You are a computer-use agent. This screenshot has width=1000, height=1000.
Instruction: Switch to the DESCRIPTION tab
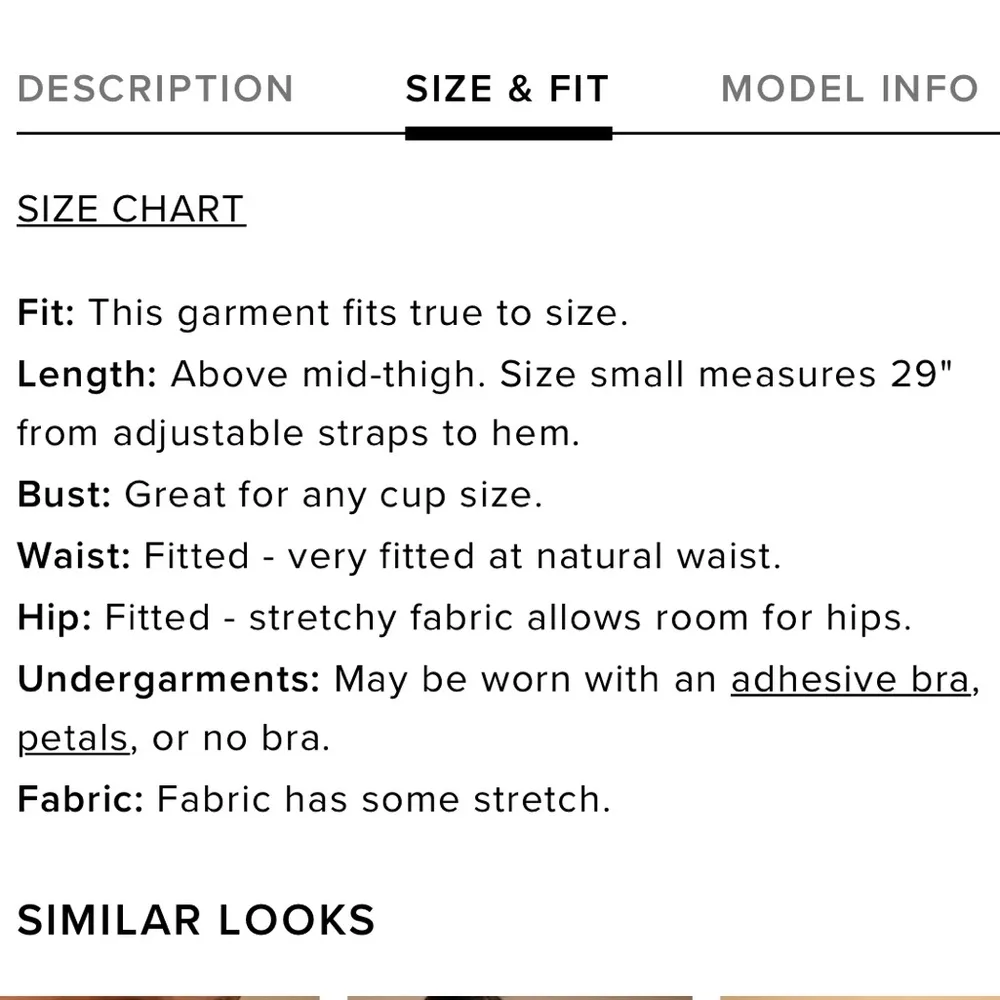(155, 89)
